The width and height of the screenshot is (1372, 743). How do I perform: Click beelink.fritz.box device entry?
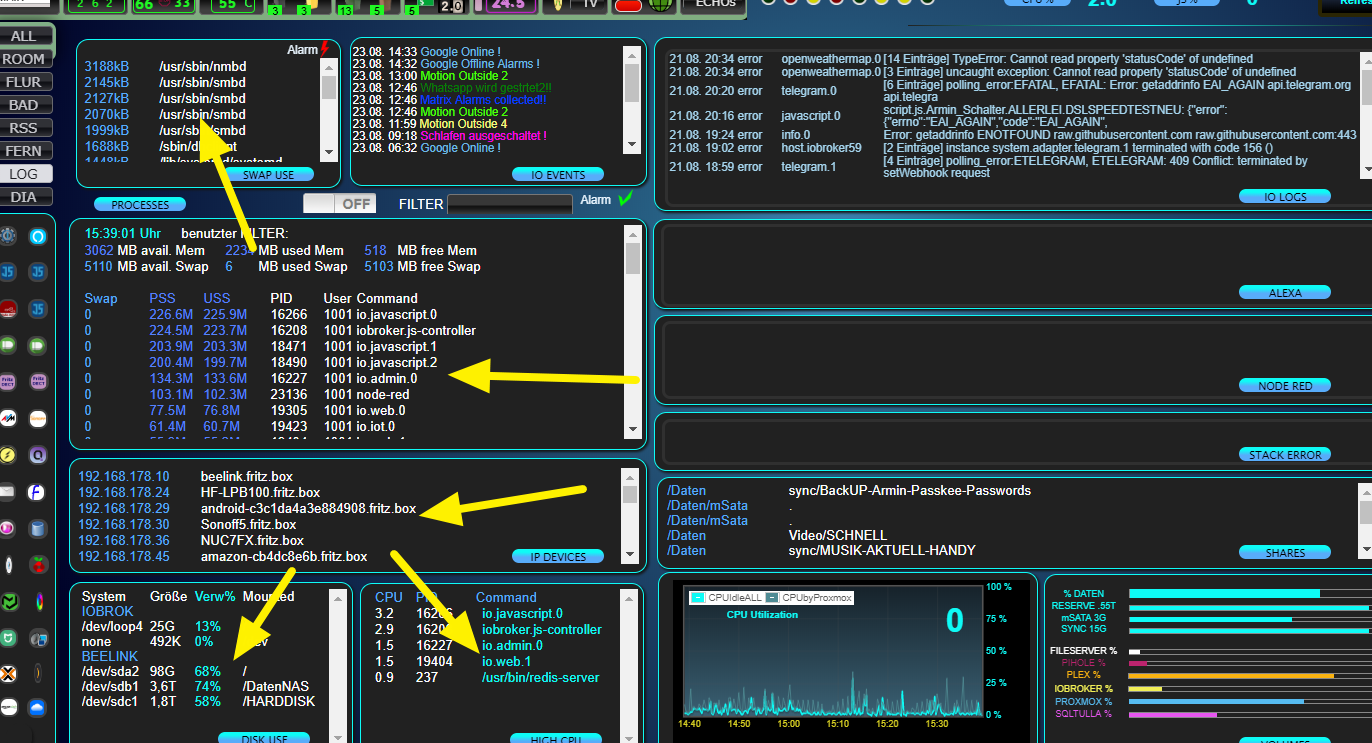click(x=246, y=476)
